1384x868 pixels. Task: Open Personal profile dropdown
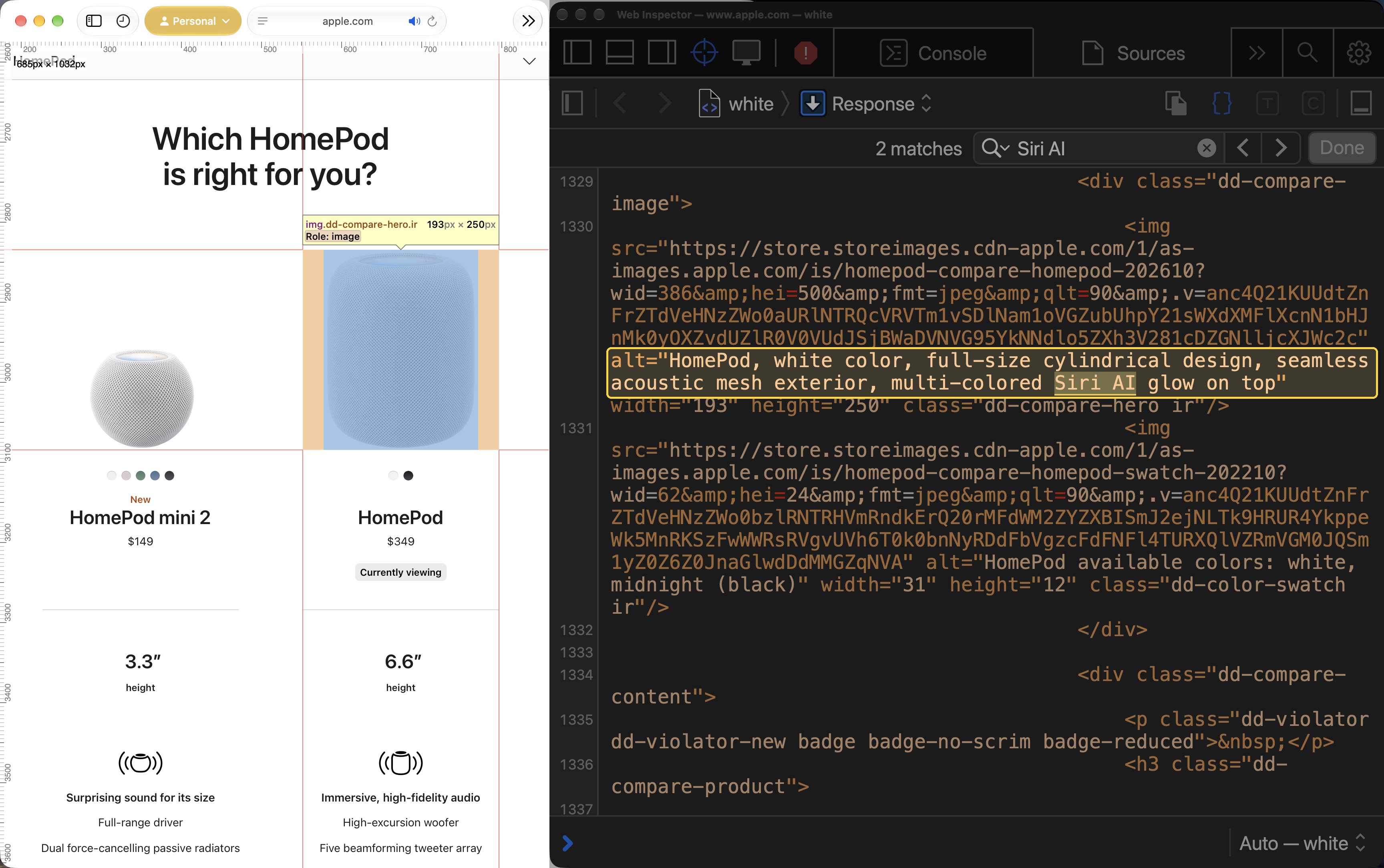(193, 21)
